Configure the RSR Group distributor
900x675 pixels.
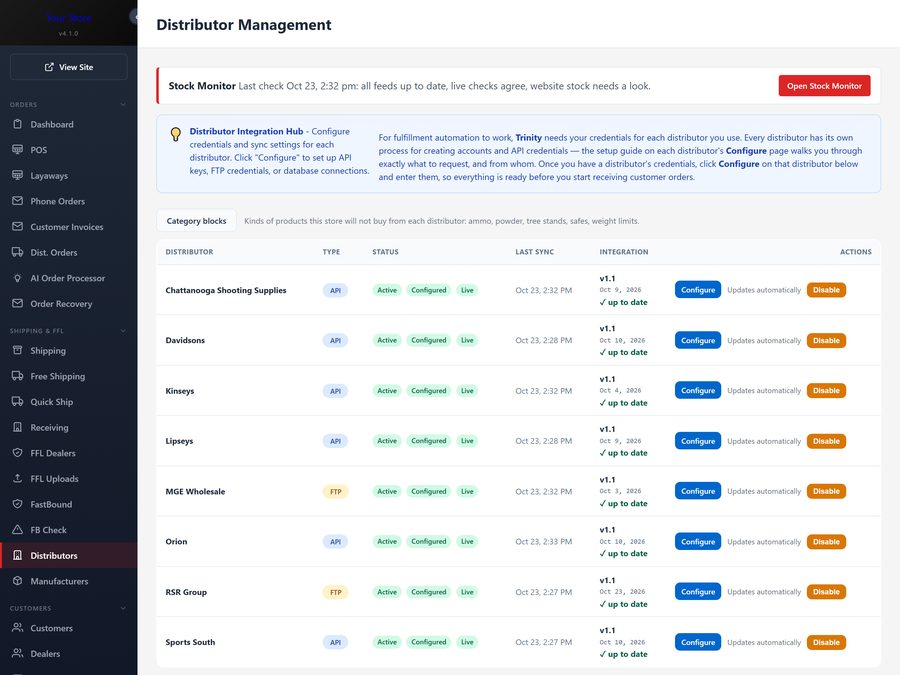(x=697, y=592)
